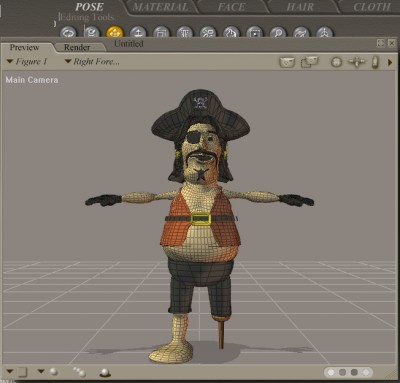Open the CLOTH room tab

click(372, 7)
